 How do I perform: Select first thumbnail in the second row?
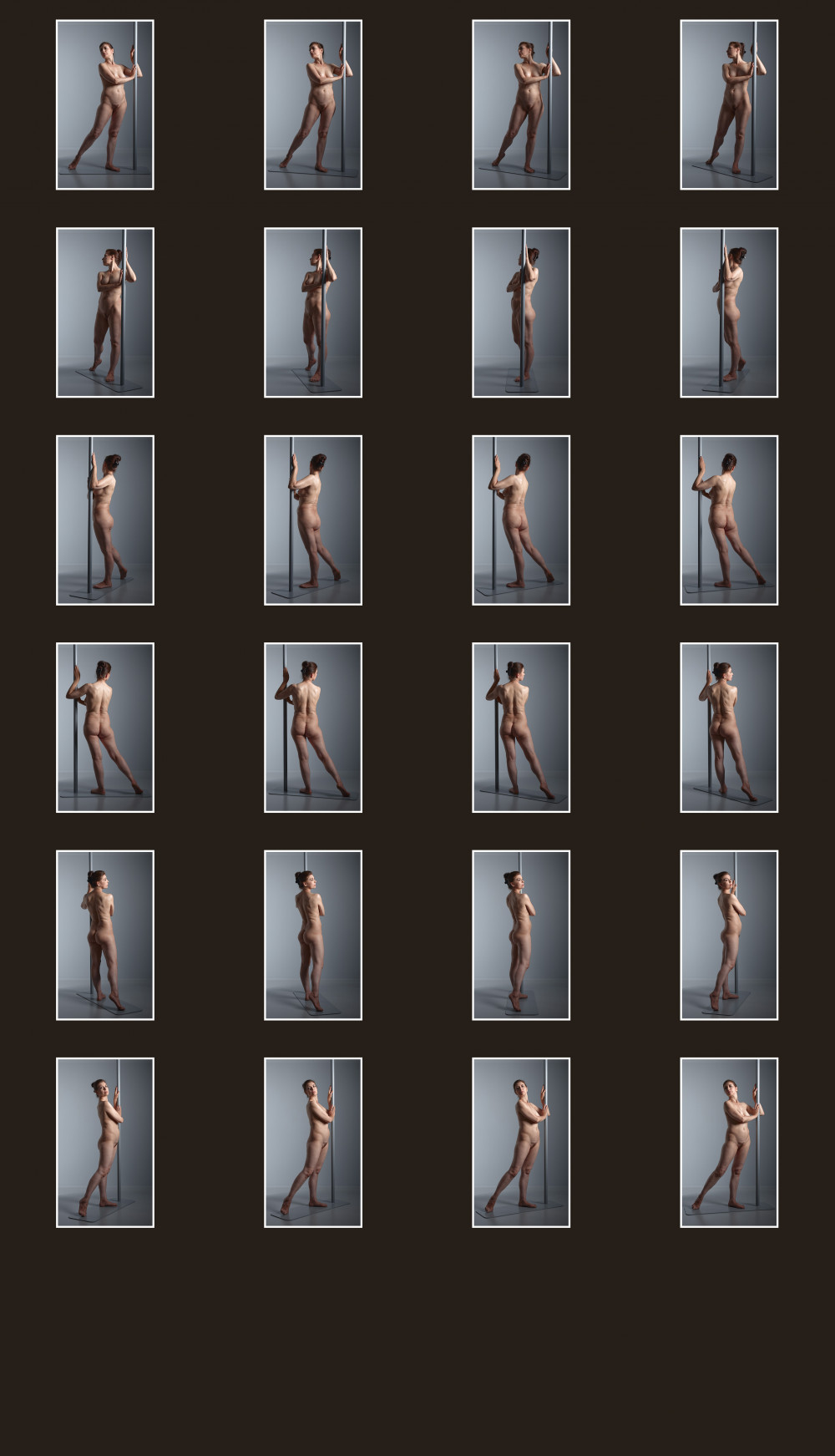[105, 312]
